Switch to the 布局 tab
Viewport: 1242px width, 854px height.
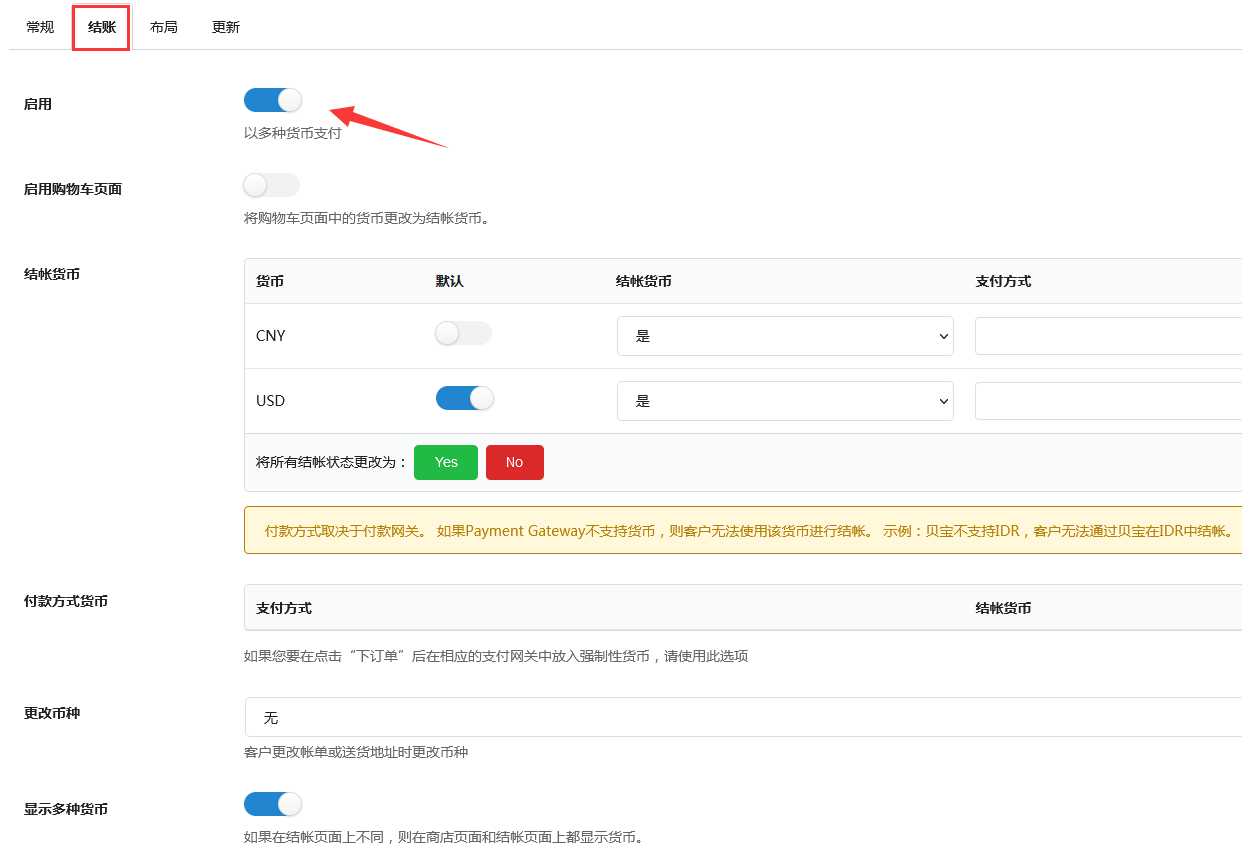pos(164,27)
